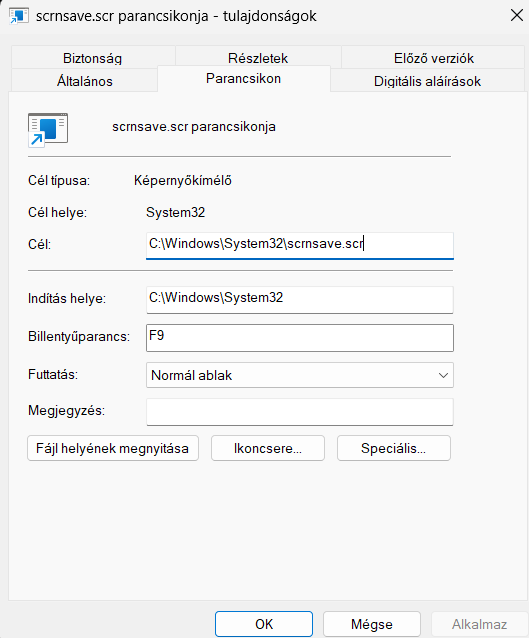The image size is (529, 638).
Task: Switch to the Biztonság tab
Action: pyautogui.click(x=92, y=58)
